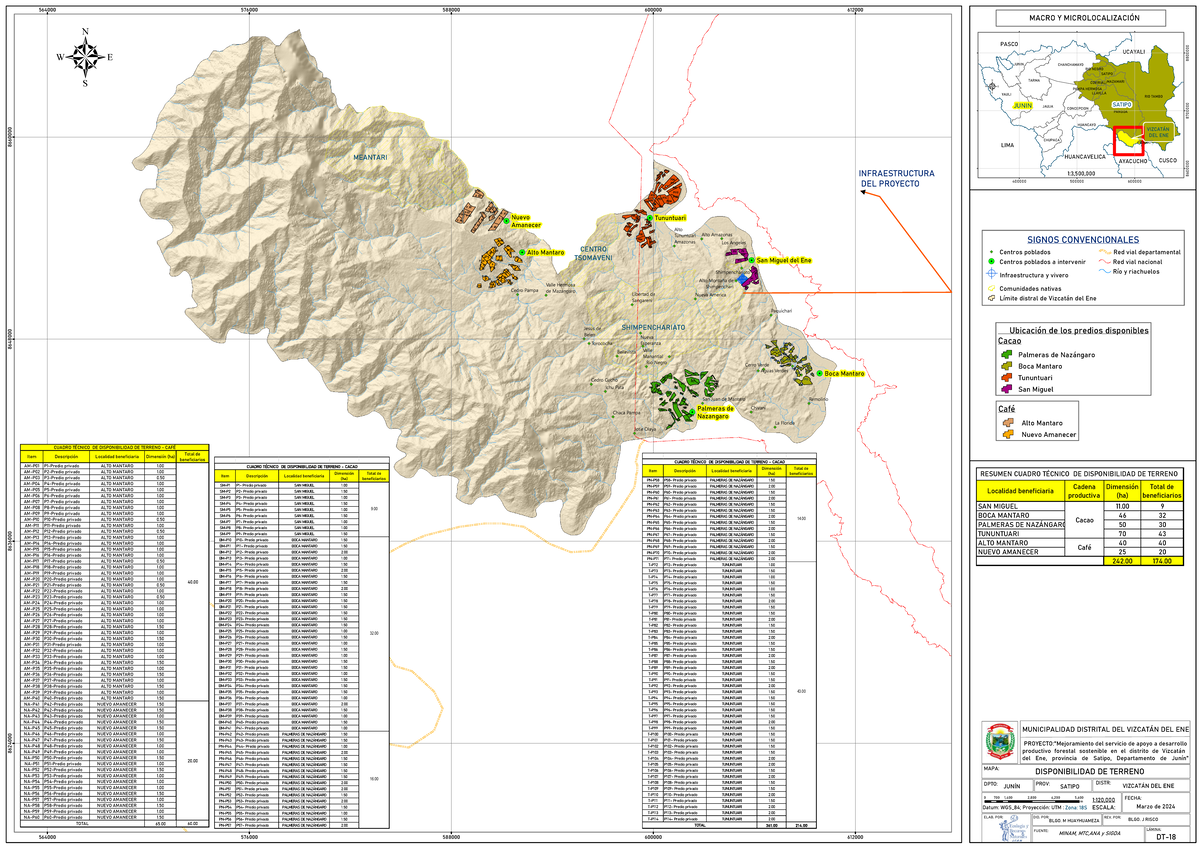Click the Límite distral de Vizcatán legend icon
This screenshot has width=1200, height=849.
(x=991, y=298)
